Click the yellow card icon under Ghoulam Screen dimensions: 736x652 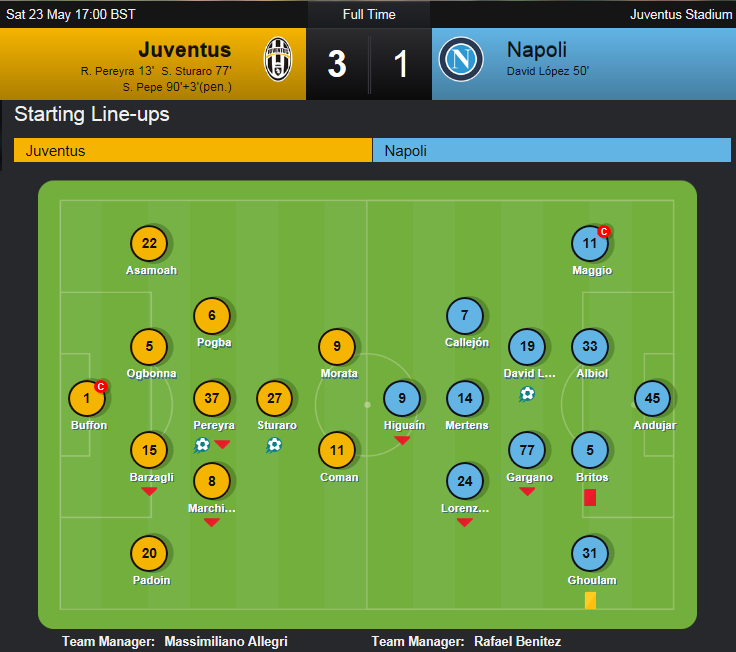[x=590, y=600]
